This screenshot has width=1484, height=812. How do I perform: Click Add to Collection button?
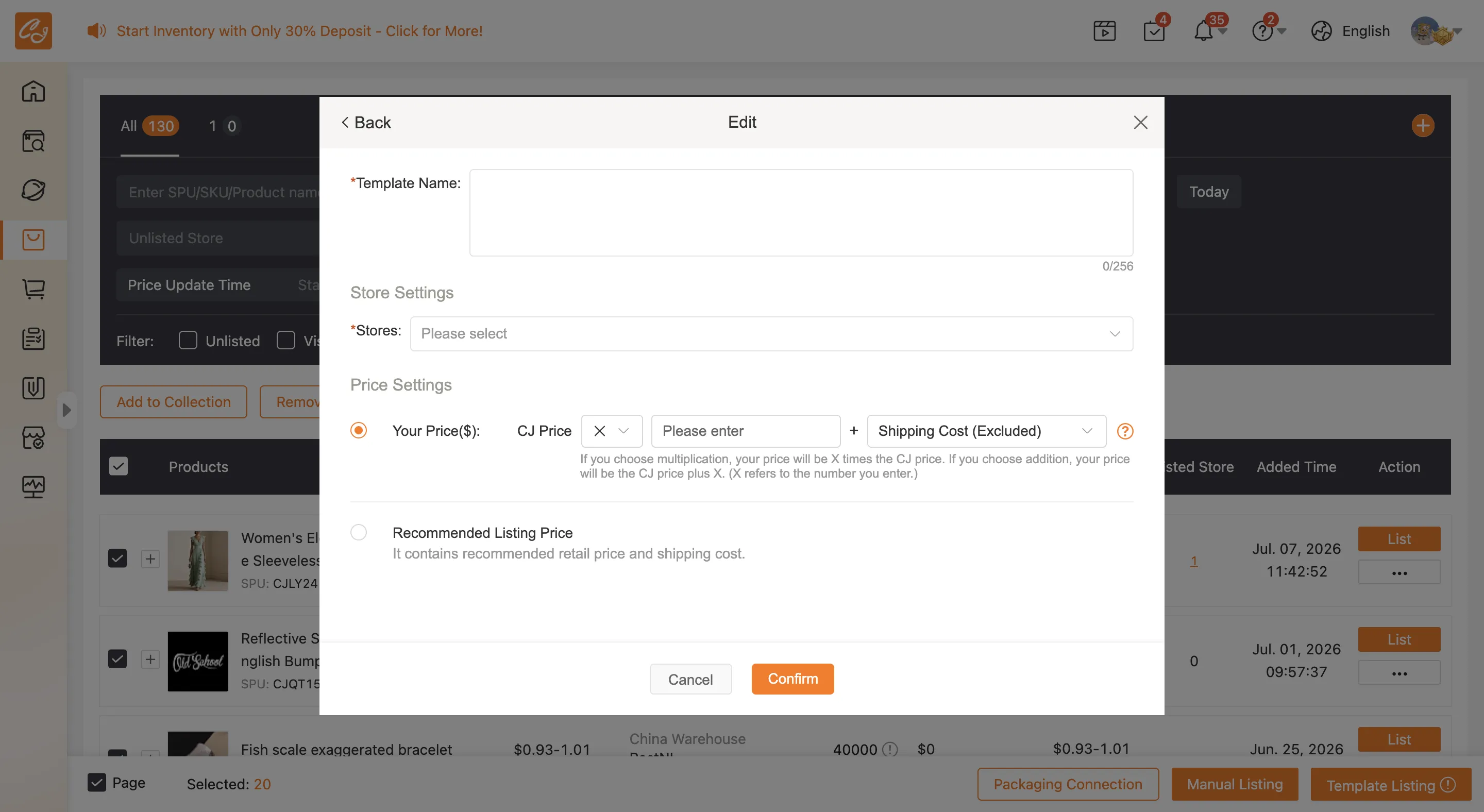(174, 402)
